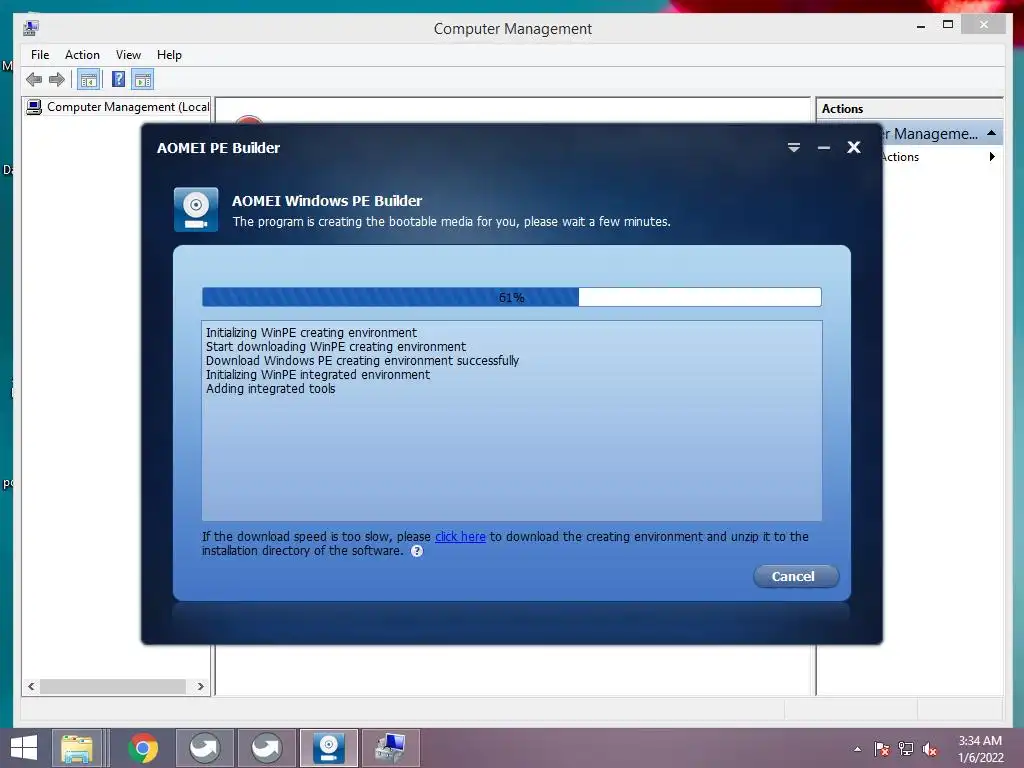The width and height of the screenshot is (1024, 768).
Task: Follow the 'click here' download link
Action: point(460,536)
